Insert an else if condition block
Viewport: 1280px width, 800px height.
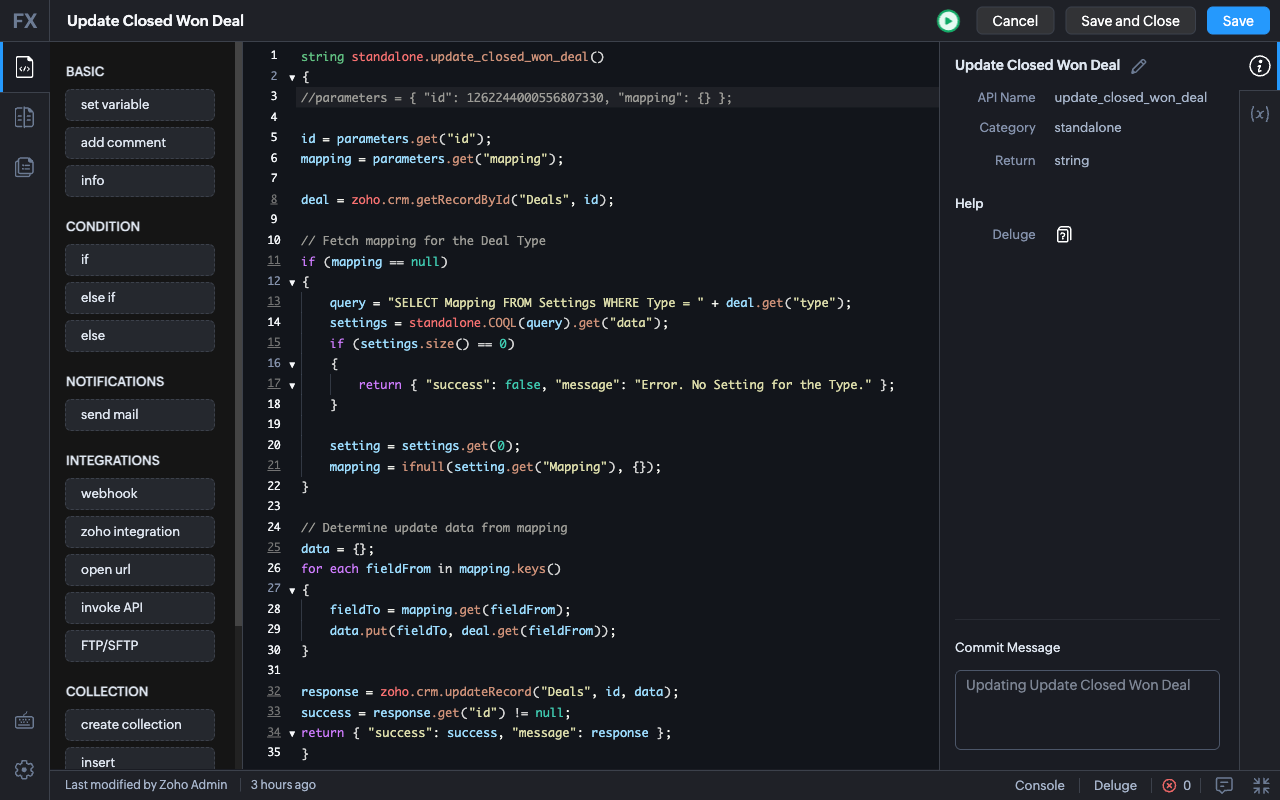(140, 298)
